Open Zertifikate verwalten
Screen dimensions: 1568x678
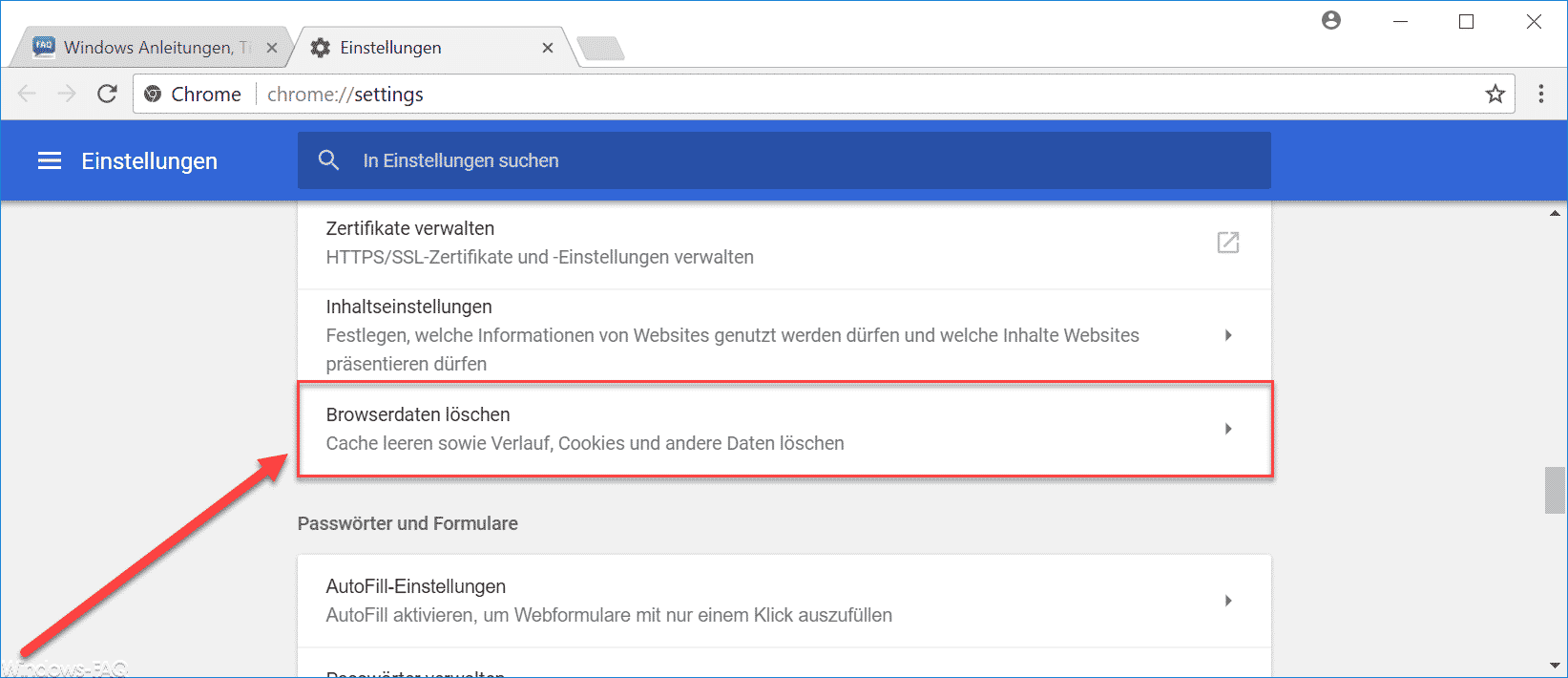pos(784,243)
